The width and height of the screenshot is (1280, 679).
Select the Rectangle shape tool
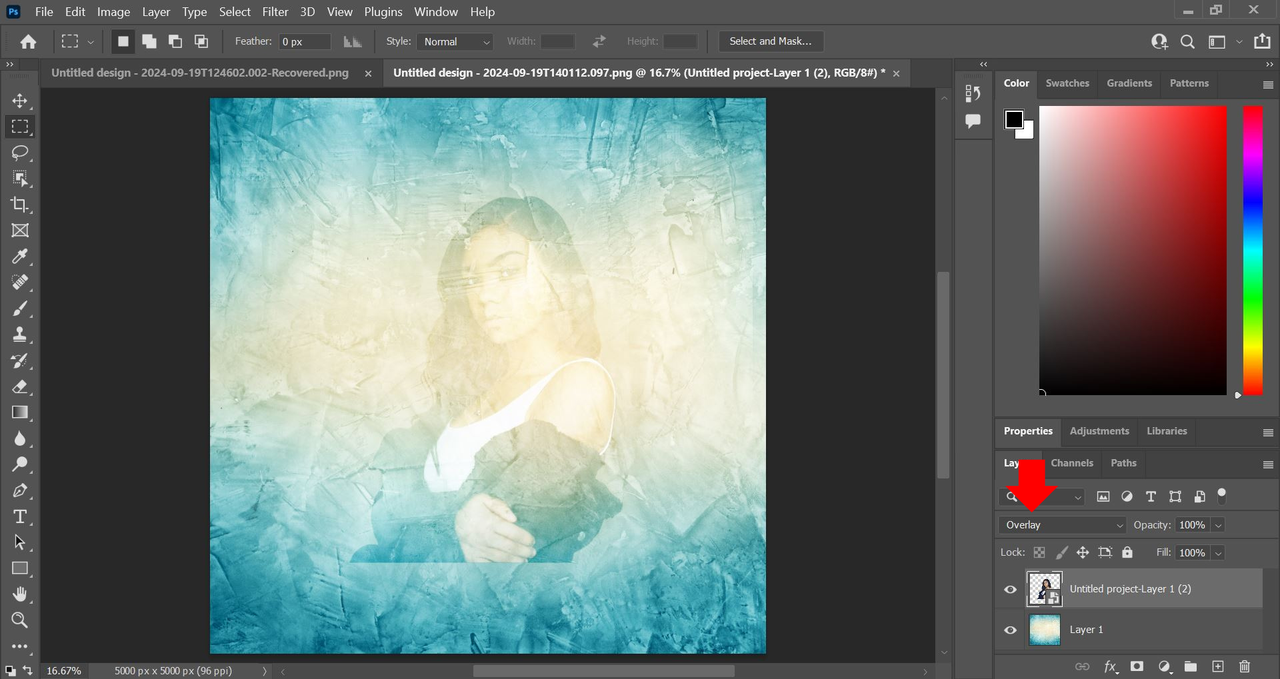19,569
